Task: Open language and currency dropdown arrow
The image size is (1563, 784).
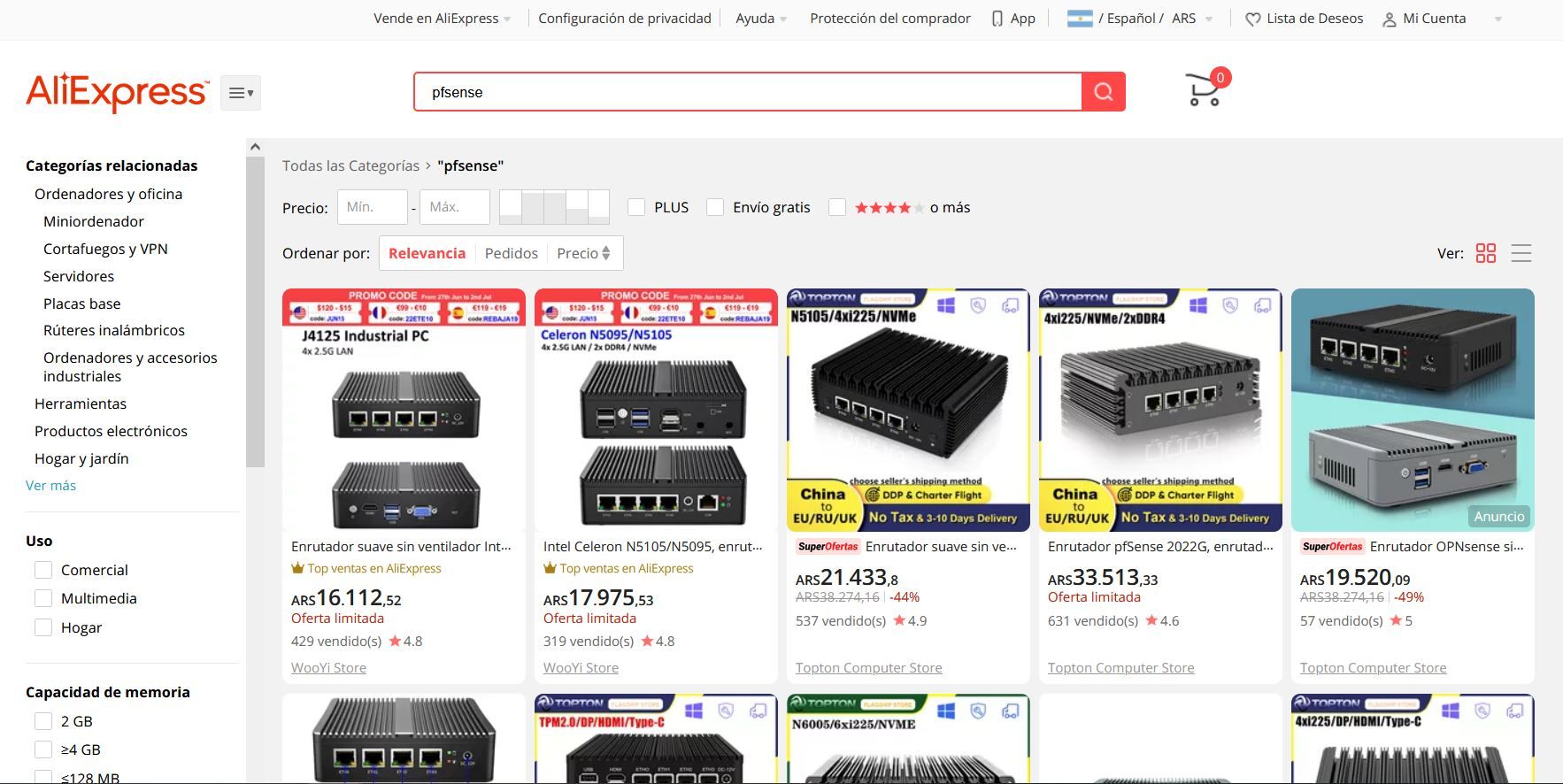Action: (1209, 19)
